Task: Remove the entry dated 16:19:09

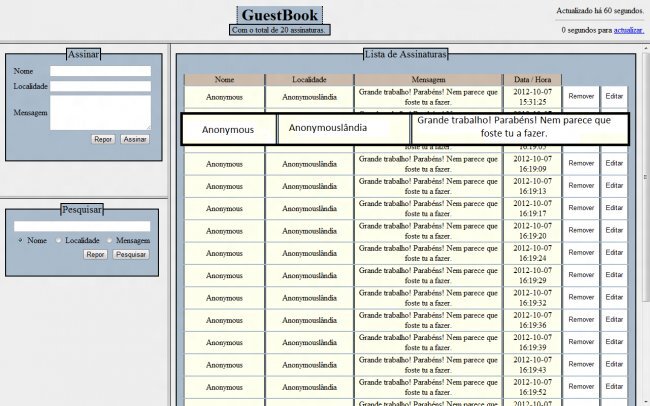Action: click(581, 163)
